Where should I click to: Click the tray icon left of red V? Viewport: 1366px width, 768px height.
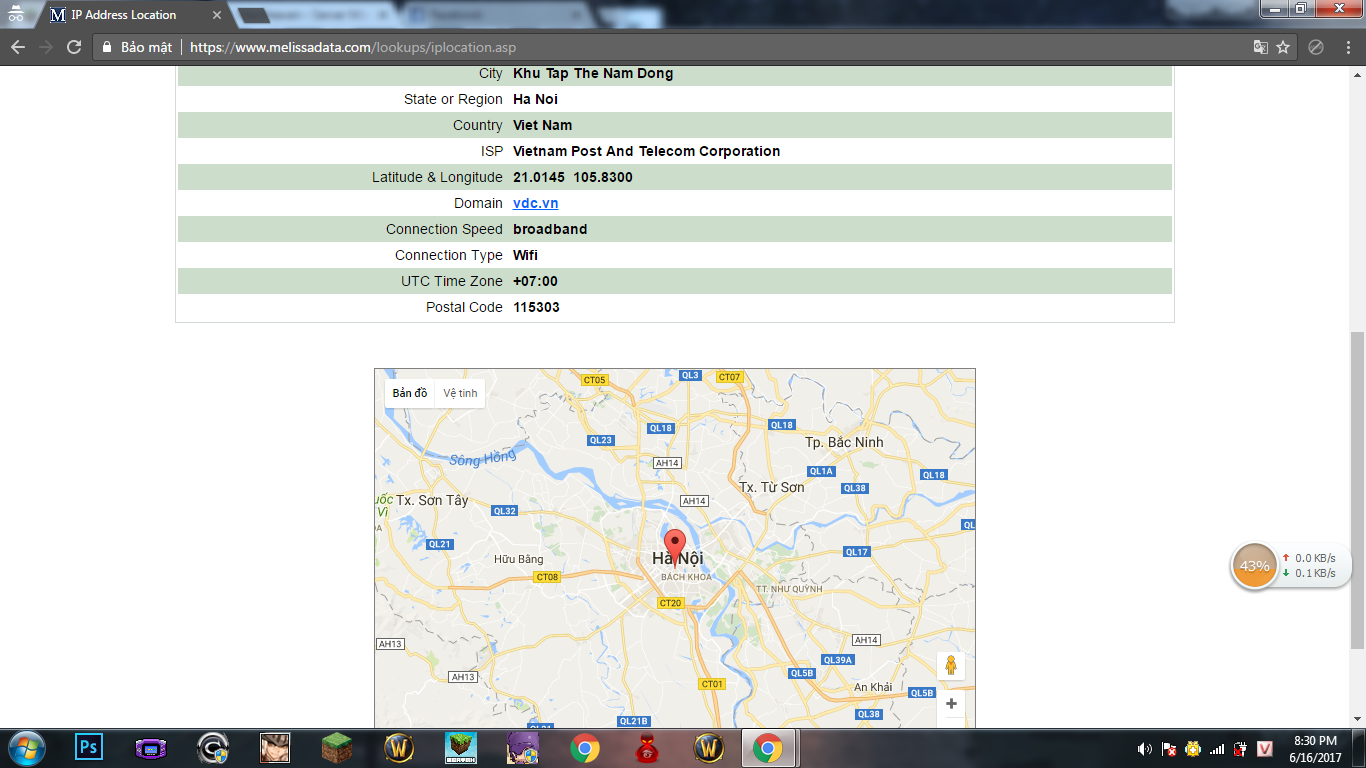[1241, 749]
